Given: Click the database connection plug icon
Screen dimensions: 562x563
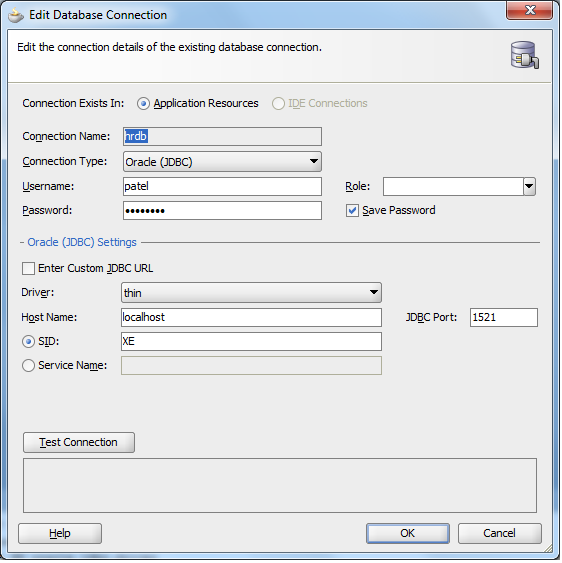Looking at the screenshot, I should click(x=525, y=55).
